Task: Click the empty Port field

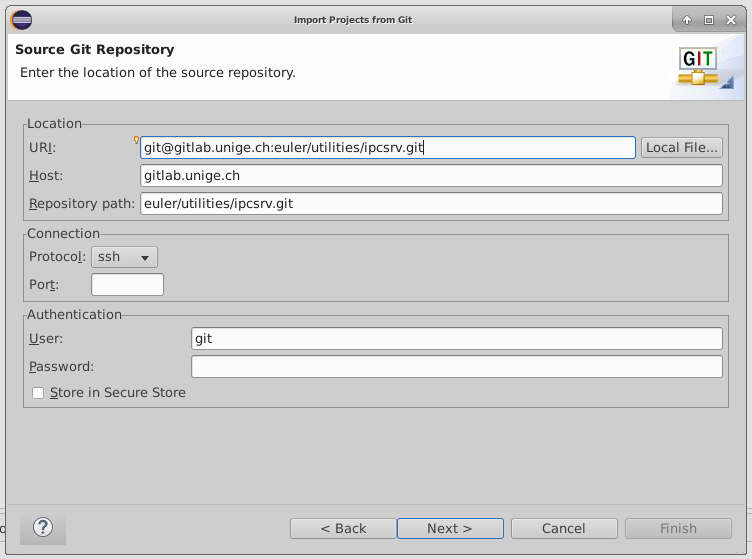Action: [127, 285]
